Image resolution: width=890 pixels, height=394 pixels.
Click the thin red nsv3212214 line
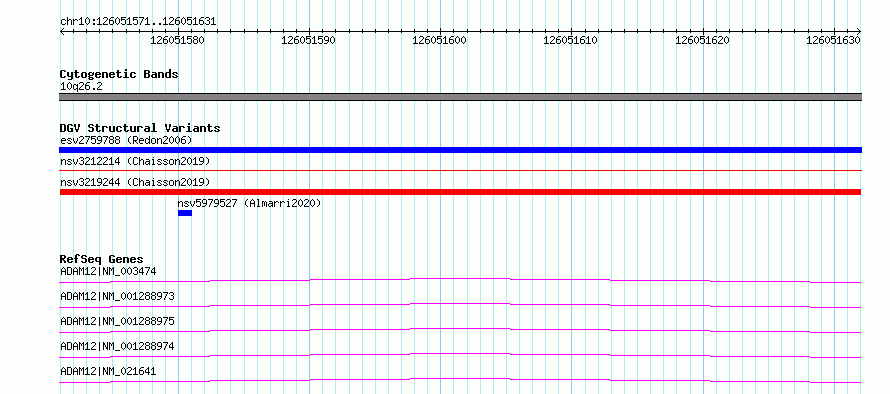pos(460,170)
